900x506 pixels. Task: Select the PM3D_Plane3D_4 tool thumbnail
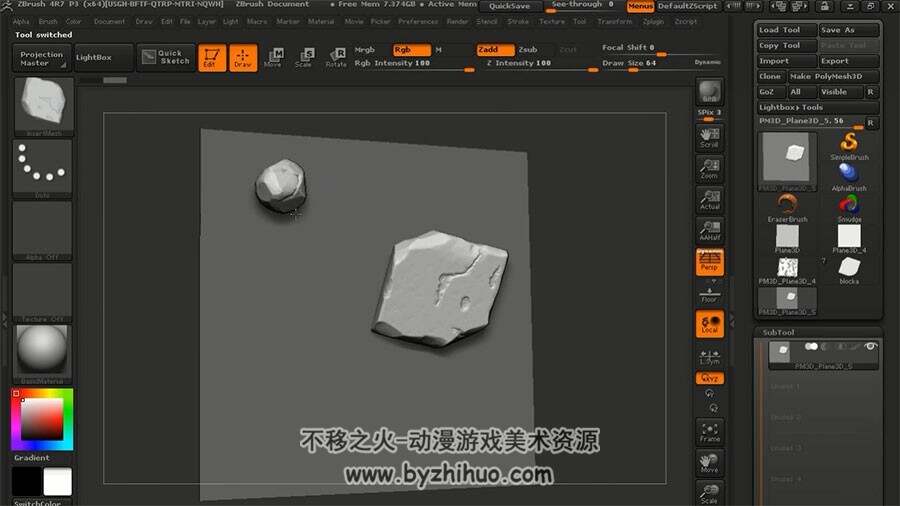[x=787, y=270]
